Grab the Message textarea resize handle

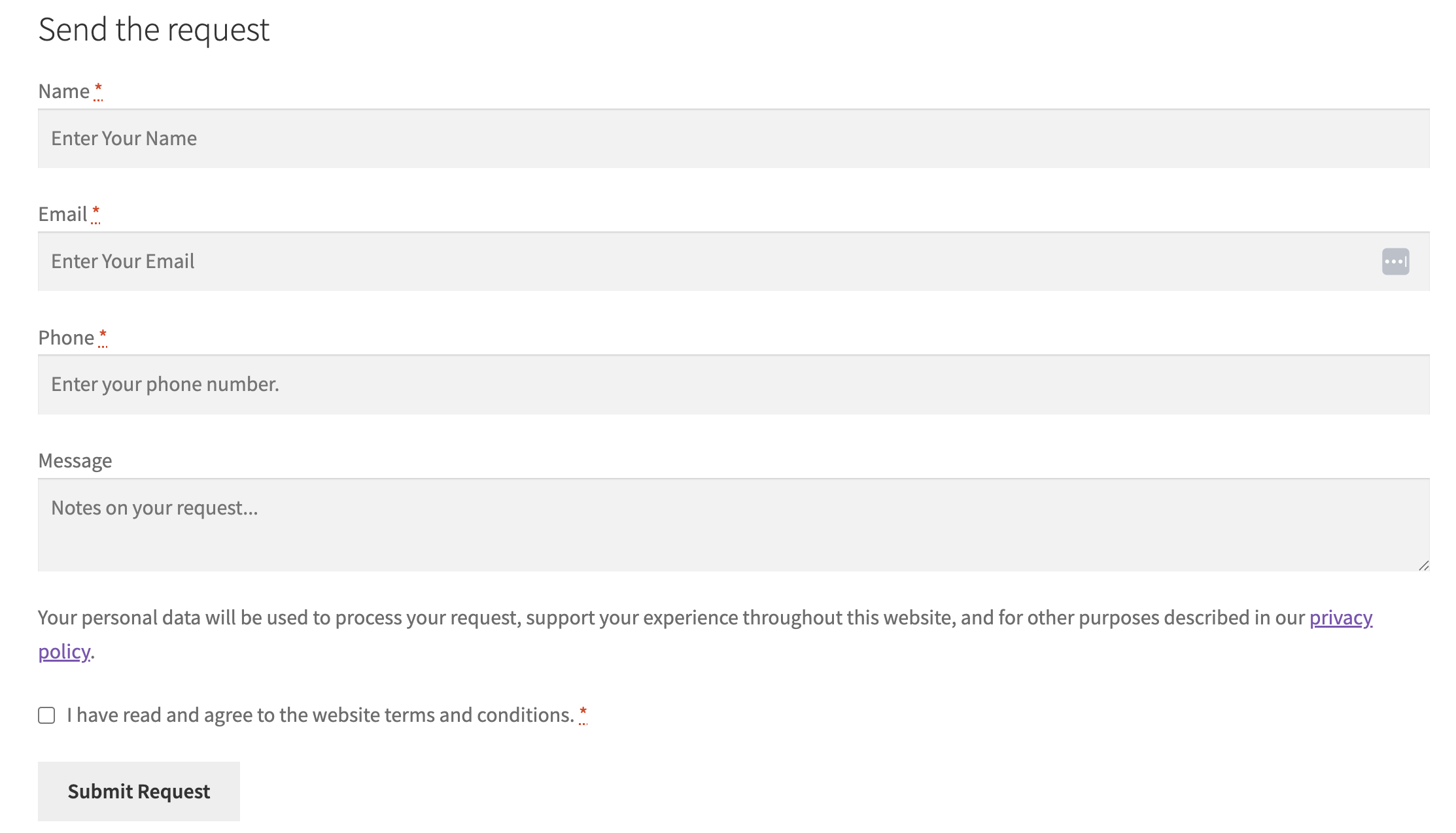pyautogui.click(x=1423, y=566)
